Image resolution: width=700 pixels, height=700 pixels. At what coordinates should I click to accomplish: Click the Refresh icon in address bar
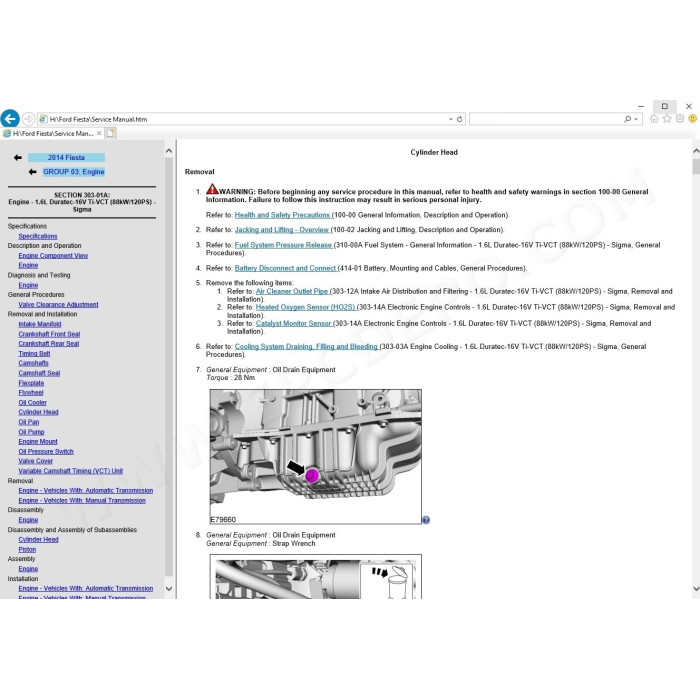pyautogui.click(x=459, y=119)
